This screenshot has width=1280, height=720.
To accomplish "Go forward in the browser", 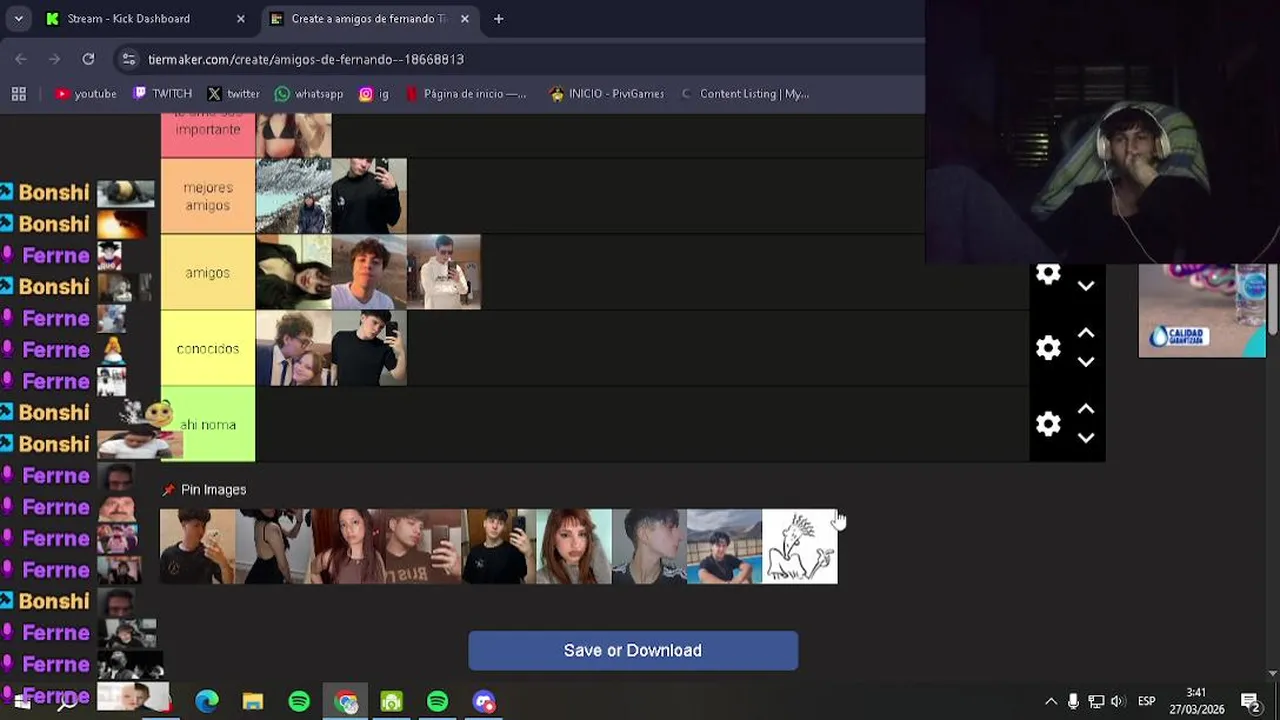I will [x=55, y=59].
